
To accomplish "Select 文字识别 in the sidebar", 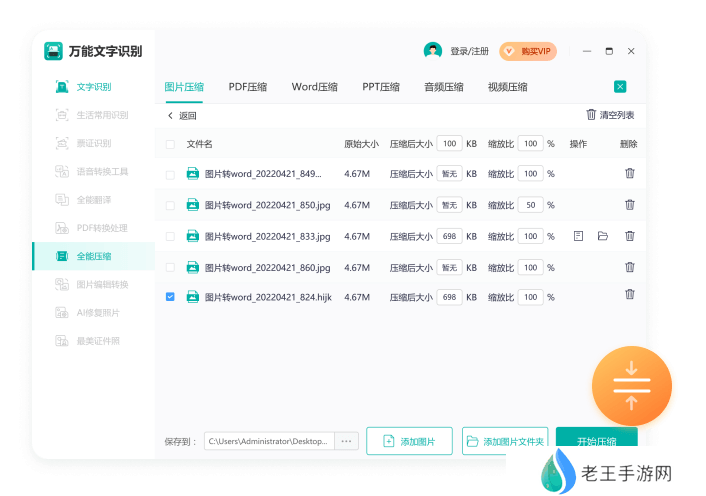I will 93,87.
